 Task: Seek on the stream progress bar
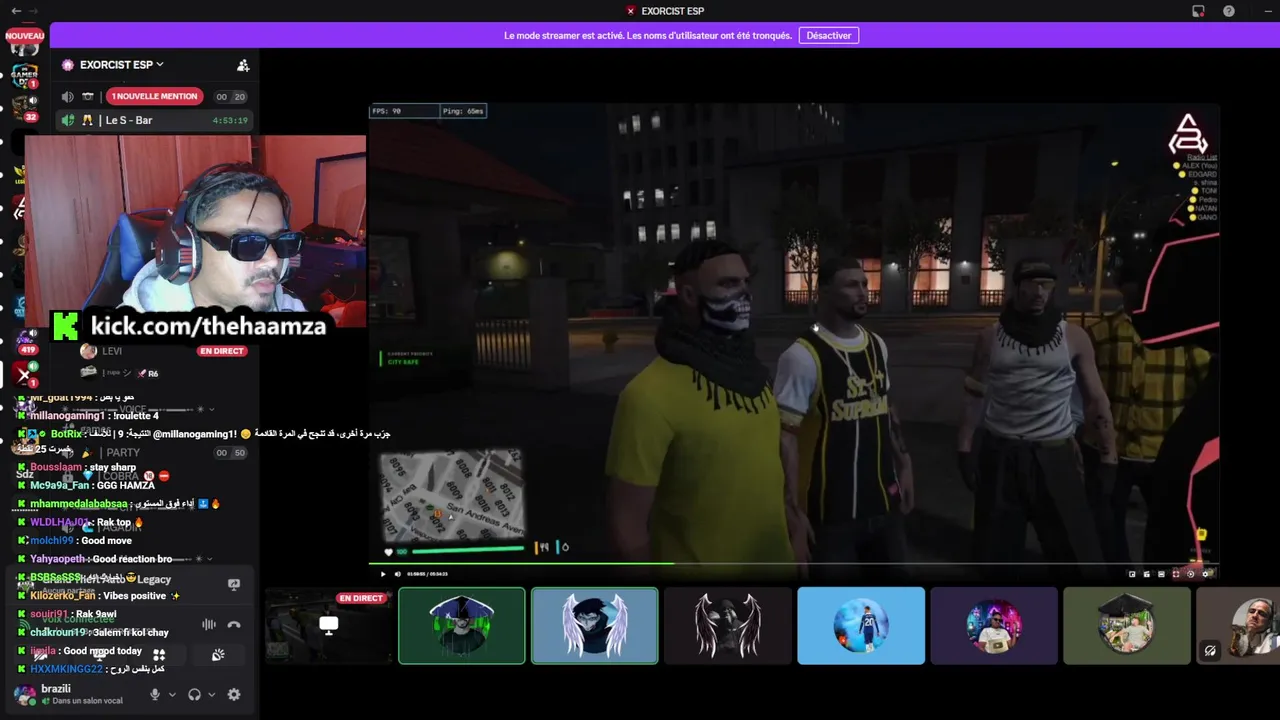tap(795, 563)
